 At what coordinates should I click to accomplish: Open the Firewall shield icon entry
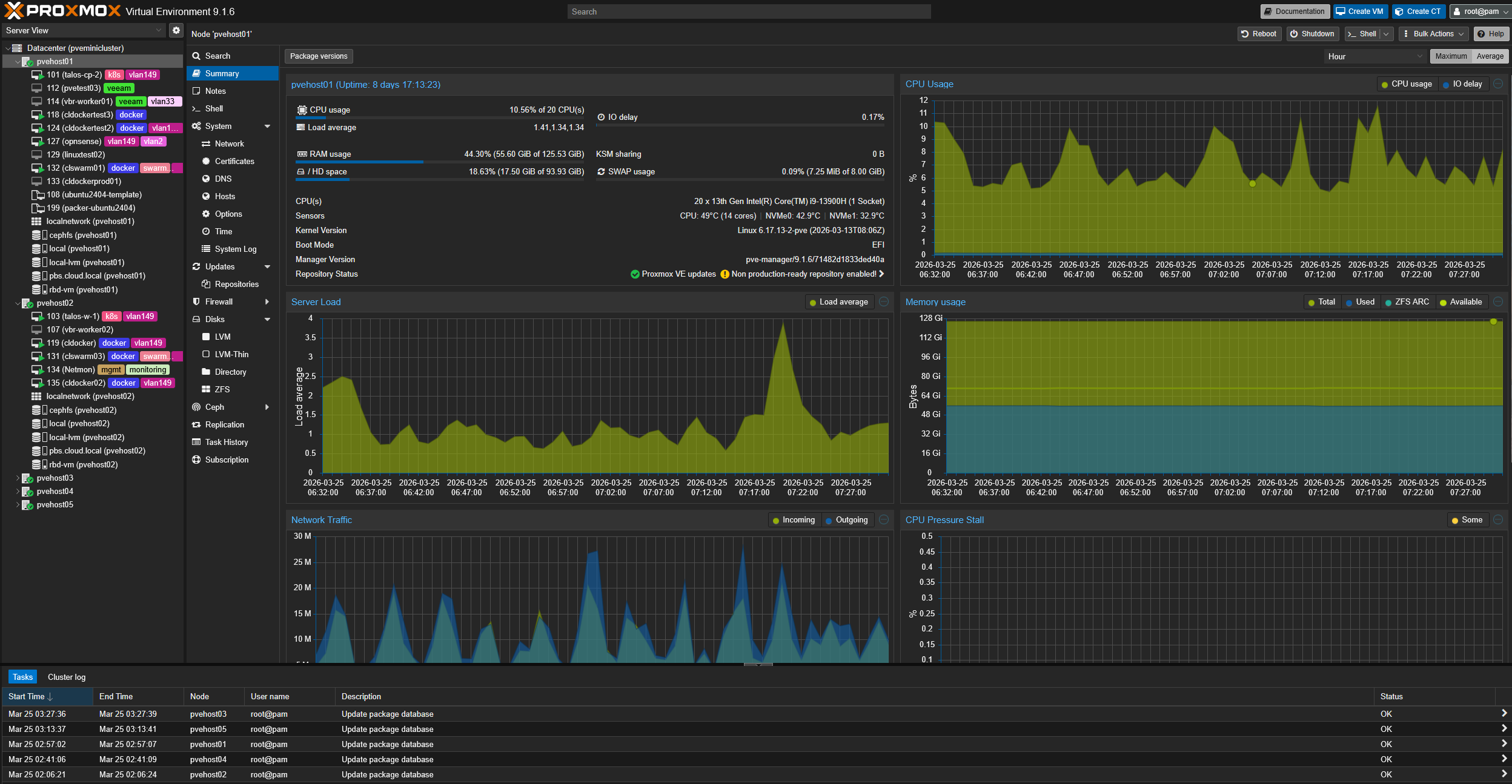pyautogui.click(x=196, y=301)
